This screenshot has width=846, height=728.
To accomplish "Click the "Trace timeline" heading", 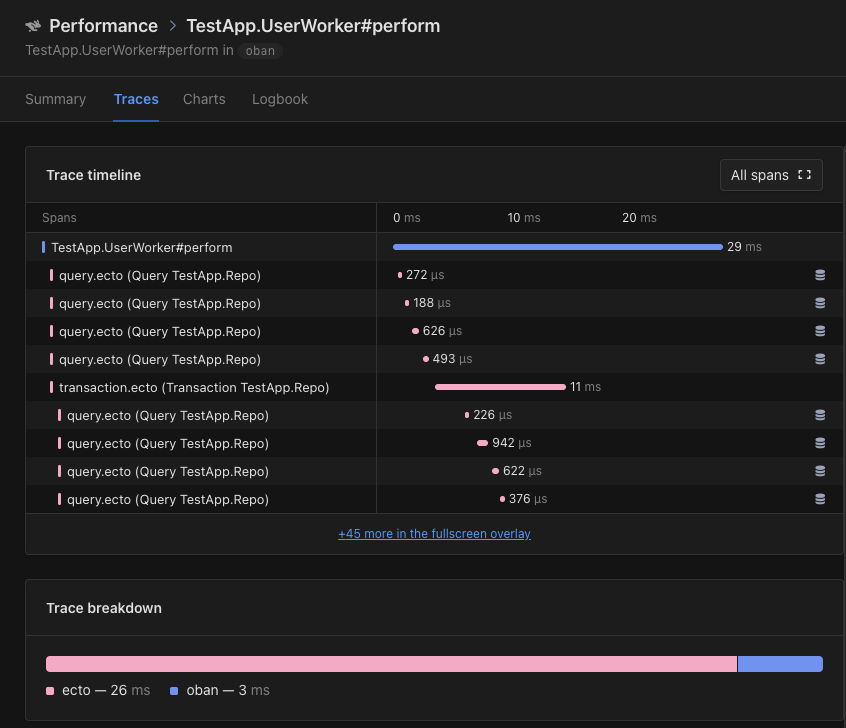I will pos(93,175).
